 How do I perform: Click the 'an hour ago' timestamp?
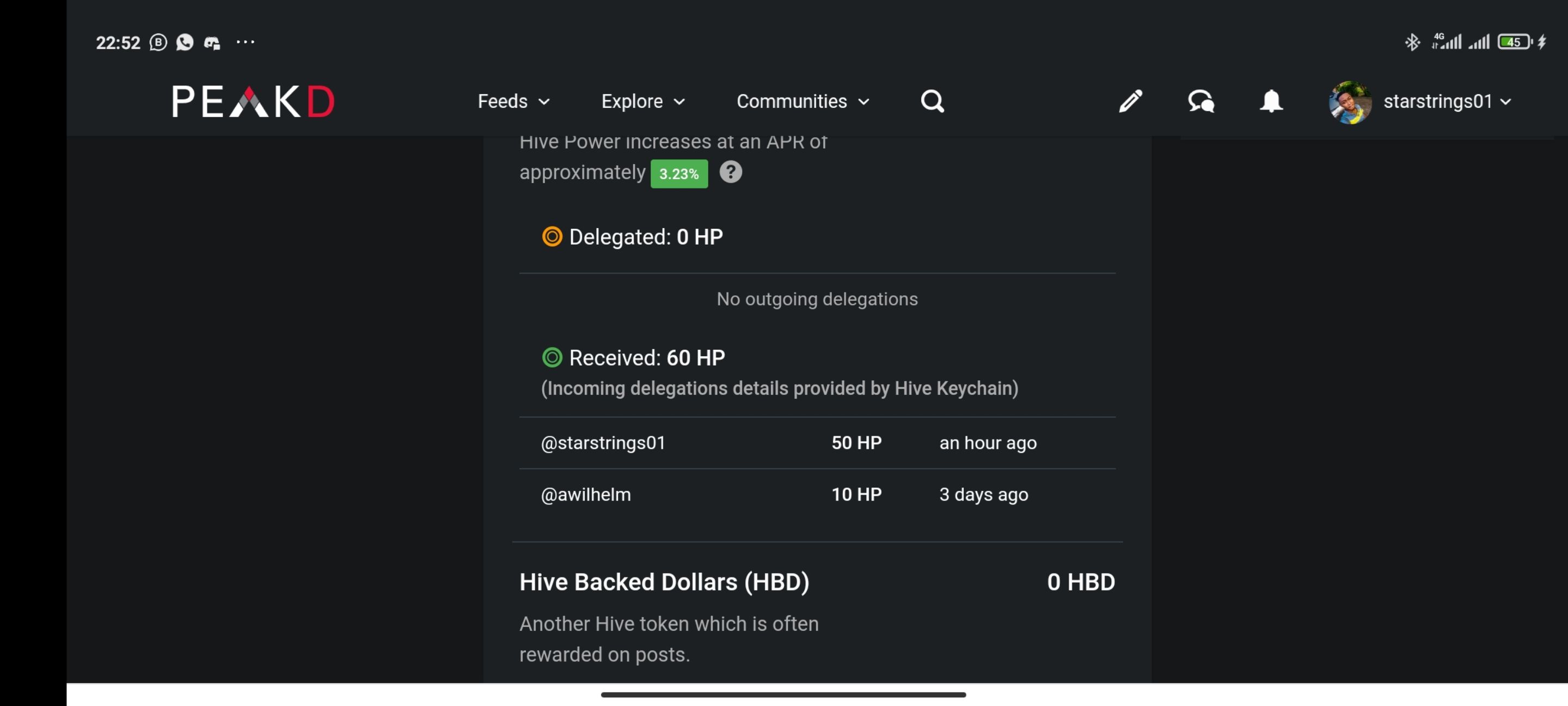pyautogui.click(x=988, y=443)
